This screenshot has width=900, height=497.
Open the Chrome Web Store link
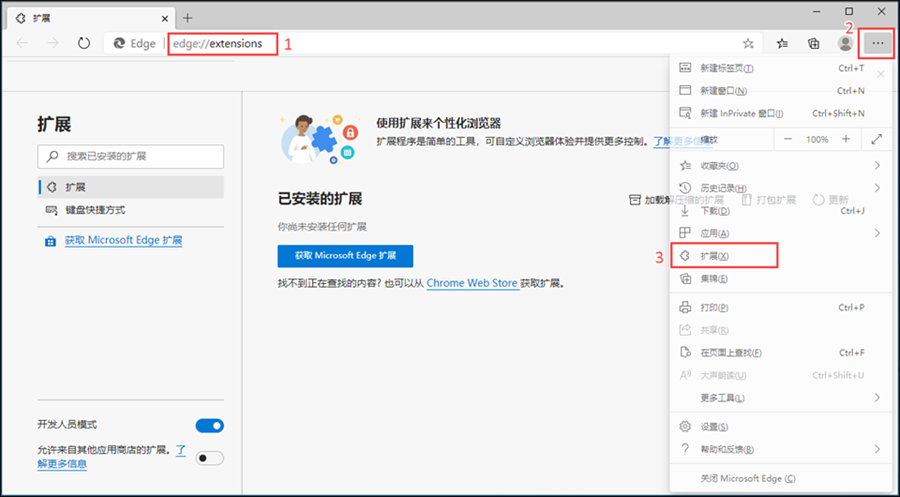pos(472,284)
